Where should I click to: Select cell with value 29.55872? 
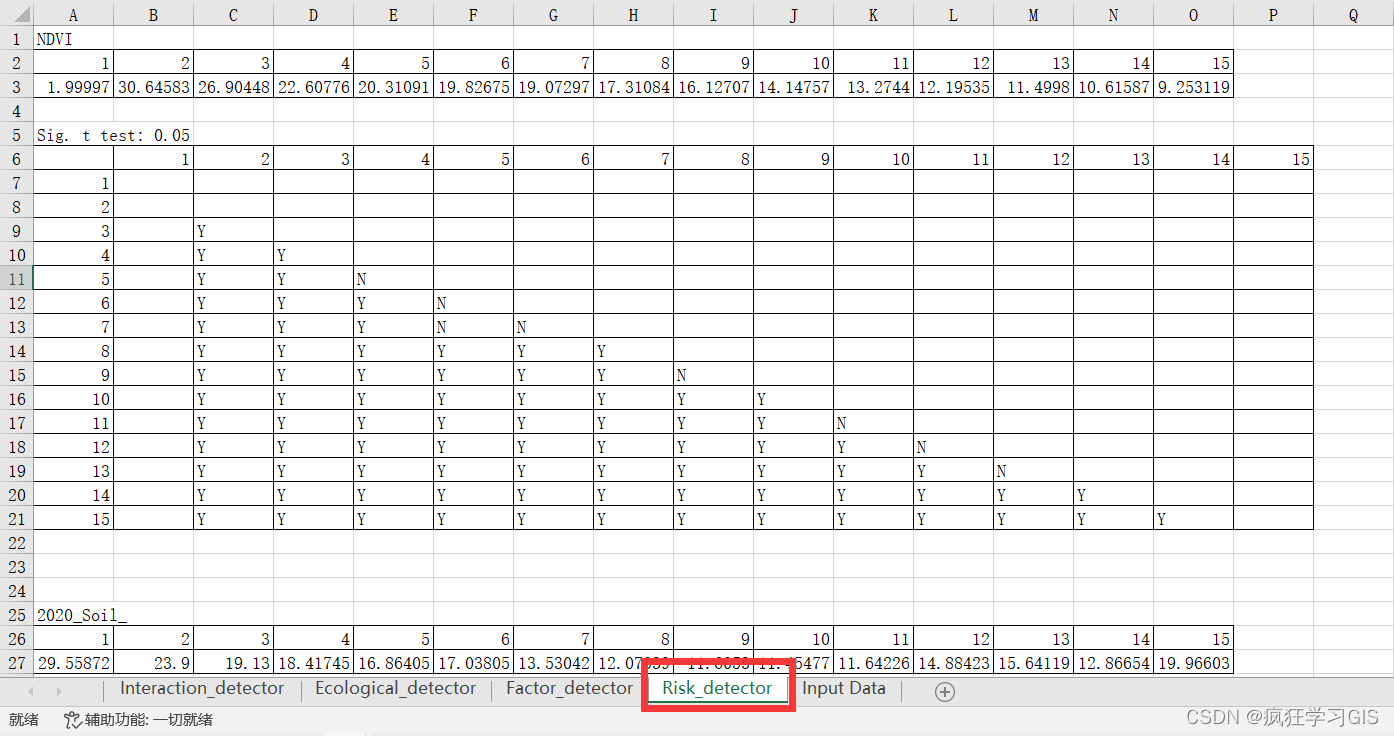74,663
